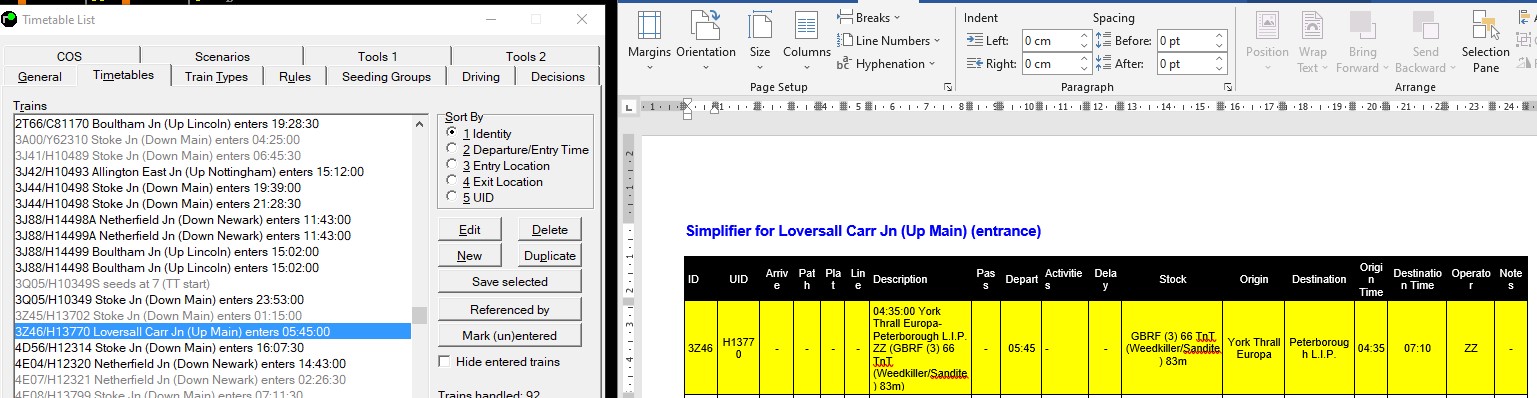Click the Trains list vertical scrollbar

click(419, 256)
